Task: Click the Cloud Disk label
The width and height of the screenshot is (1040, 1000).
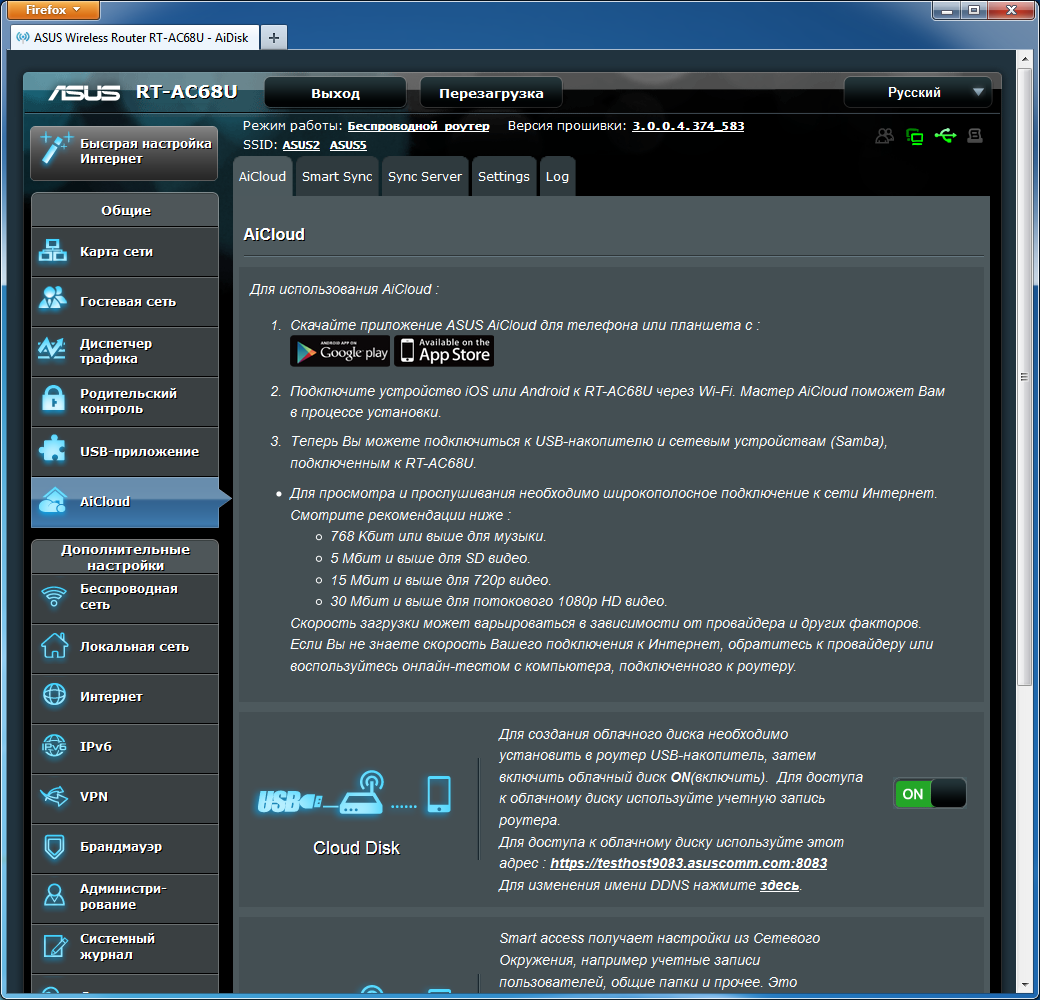Action: tap(356, 848)
